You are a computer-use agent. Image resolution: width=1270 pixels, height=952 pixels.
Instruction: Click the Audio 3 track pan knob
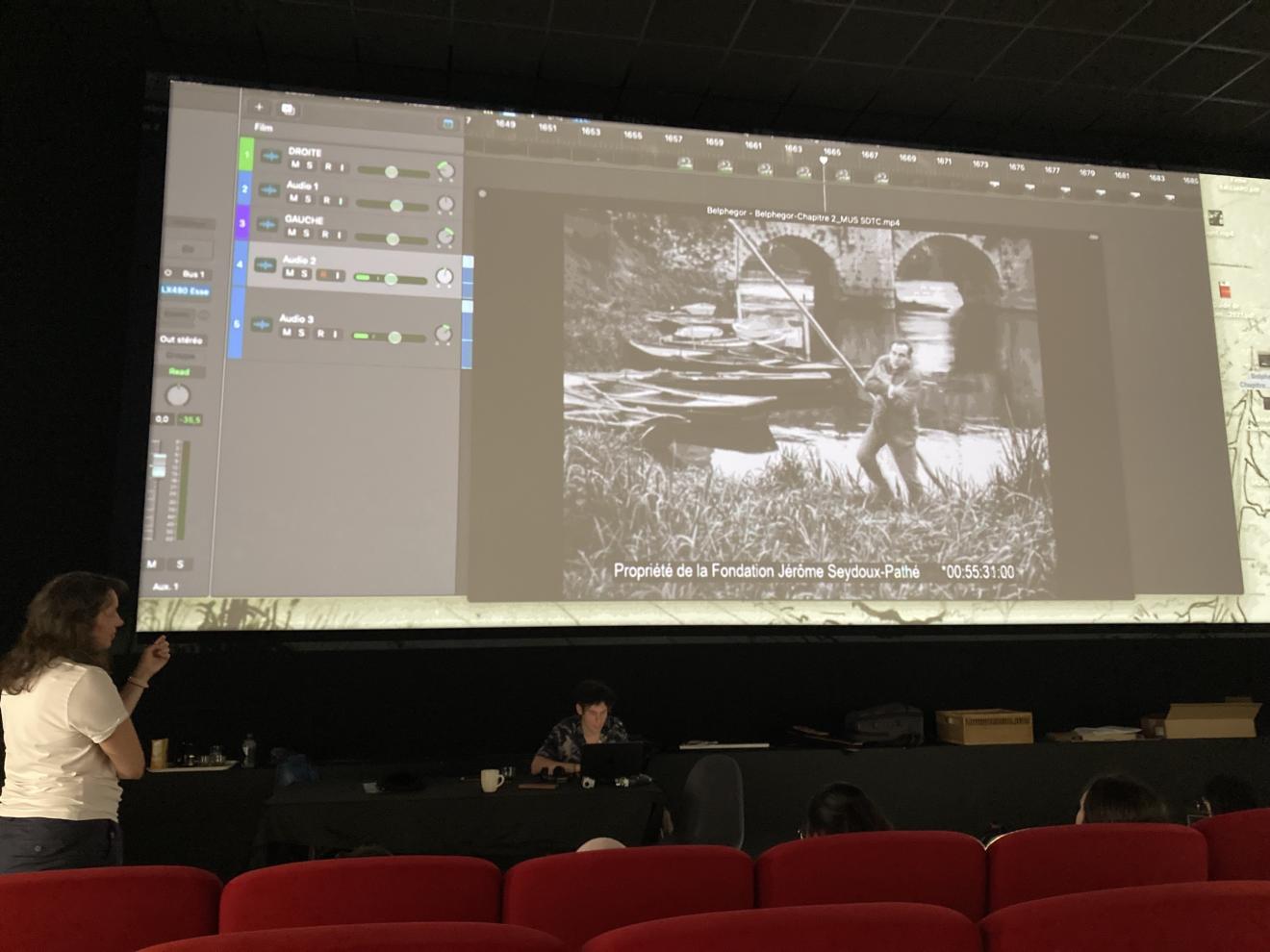coord(442,335)
